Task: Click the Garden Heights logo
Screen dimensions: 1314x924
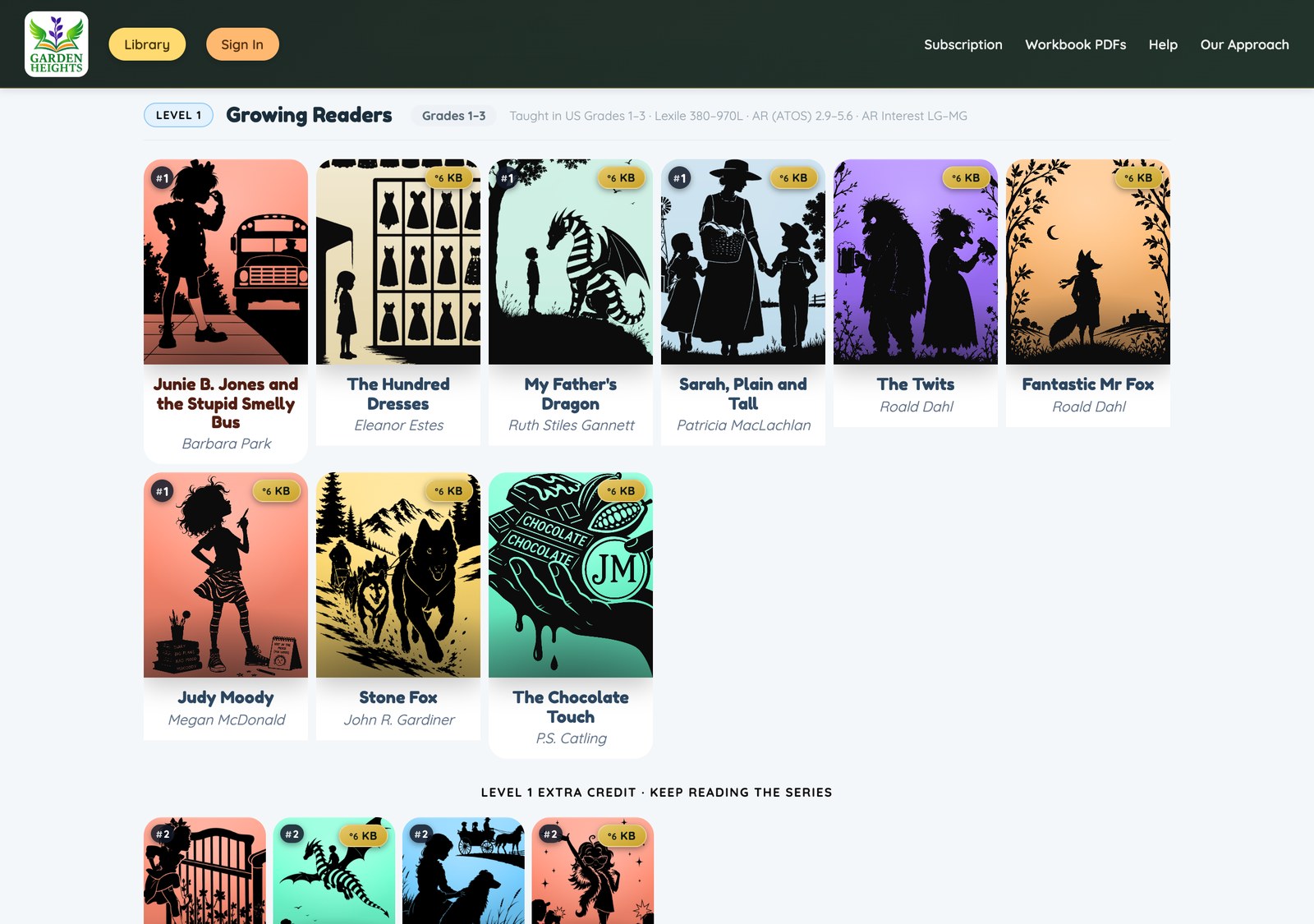Action: tap(57, 44)
